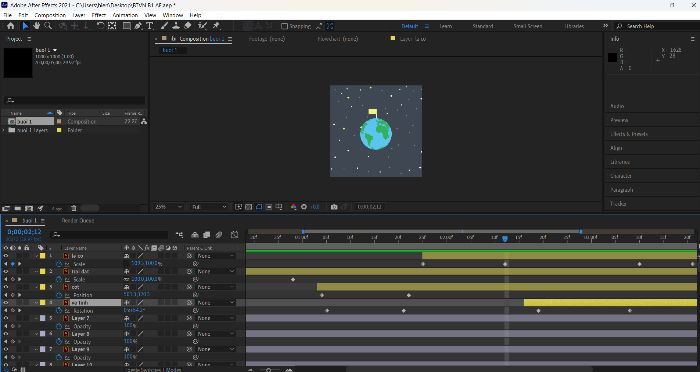Select the Pan Behind anchor point tool

click(112, 26)
